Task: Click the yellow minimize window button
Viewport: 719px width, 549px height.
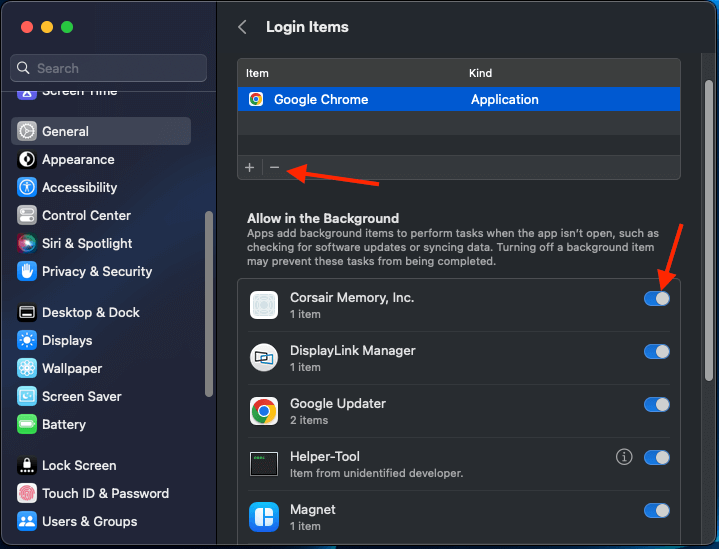Action: [x=47, y=27]
